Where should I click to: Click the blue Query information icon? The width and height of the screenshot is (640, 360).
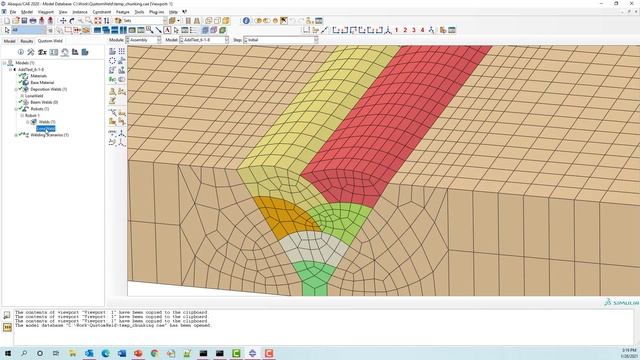coord(246,20)
